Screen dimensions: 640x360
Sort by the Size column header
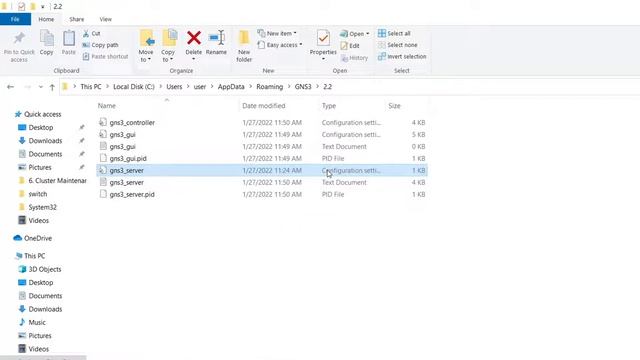pos(394,106)
